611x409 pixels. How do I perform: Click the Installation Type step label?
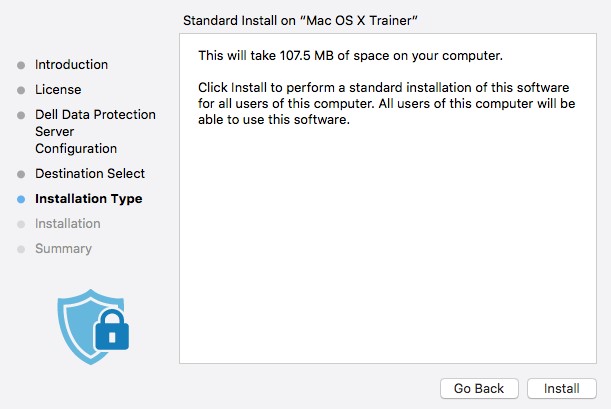(x=88, y=199)
